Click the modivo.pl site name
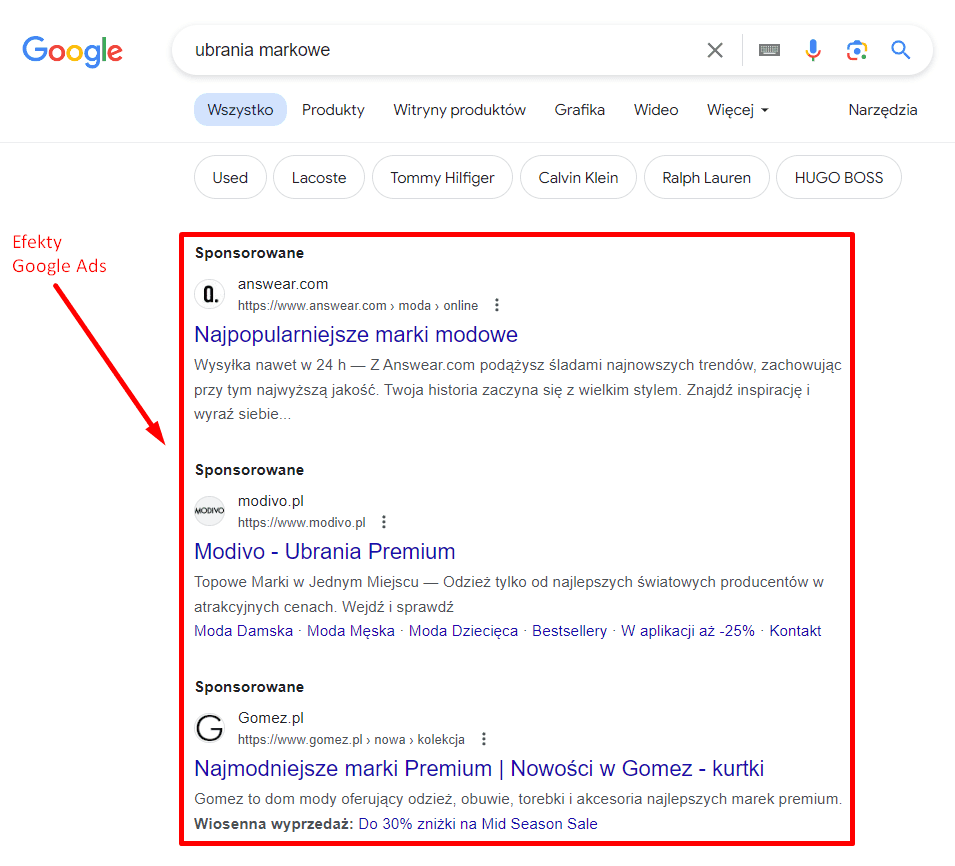Screen dimensions: 955x866 [x=270, y=501]
